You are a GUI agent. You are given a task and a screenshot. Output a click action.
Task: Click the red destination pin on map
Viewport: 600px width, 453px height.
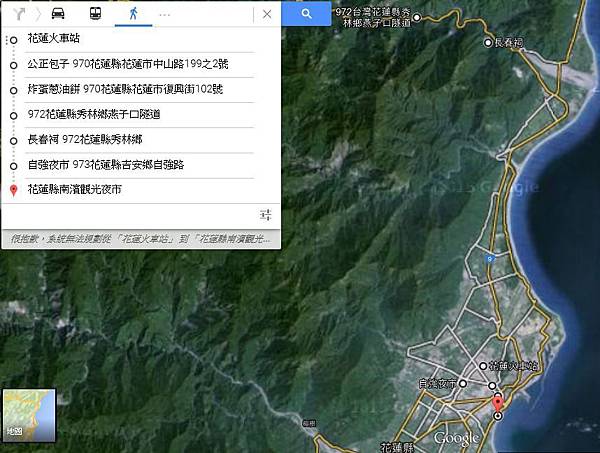498,404
